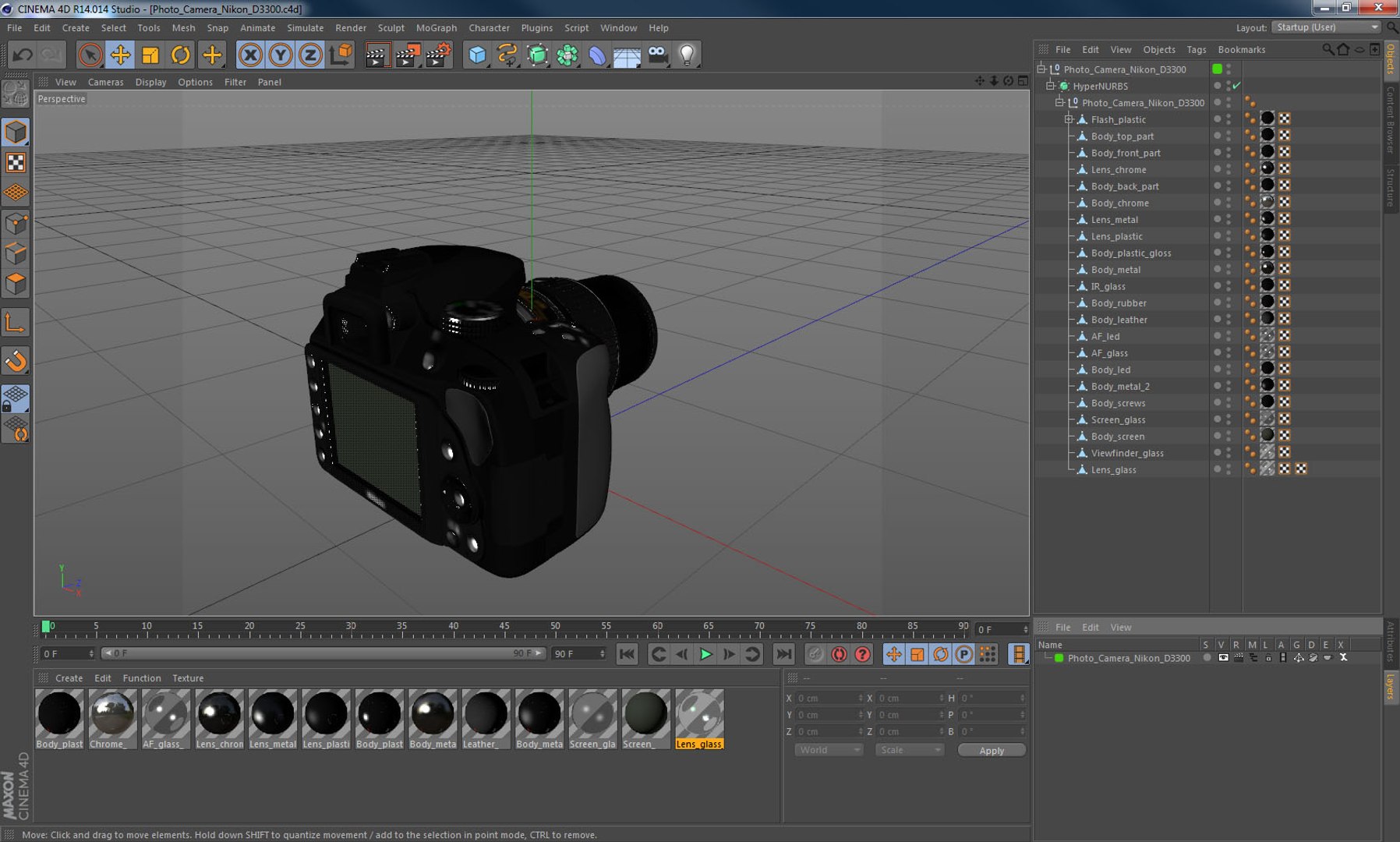Go to start of animation

click(x=627, y=655)
